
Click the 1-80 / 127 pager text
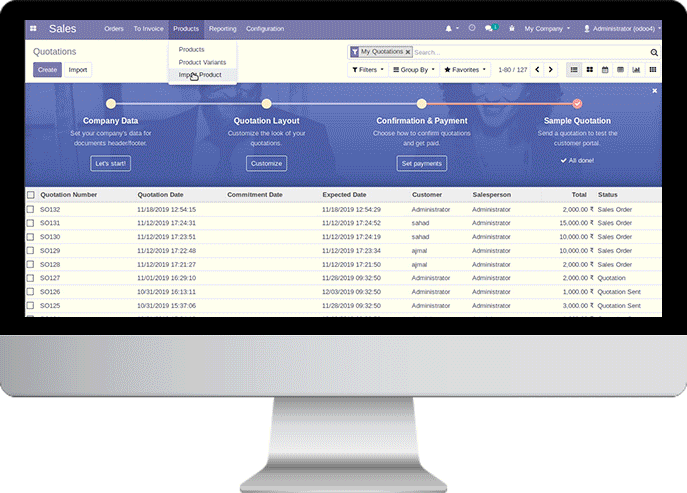click(x=513, y=70)
